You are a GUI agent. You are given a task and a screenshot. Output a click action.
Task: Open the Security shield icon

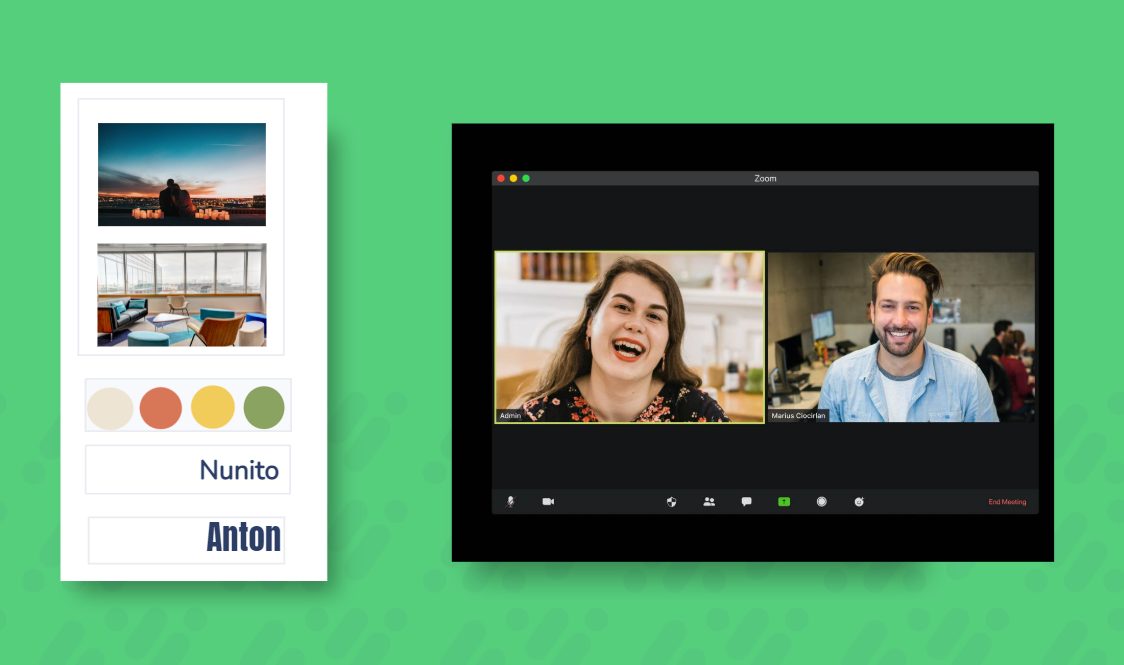tap(671, 502)
